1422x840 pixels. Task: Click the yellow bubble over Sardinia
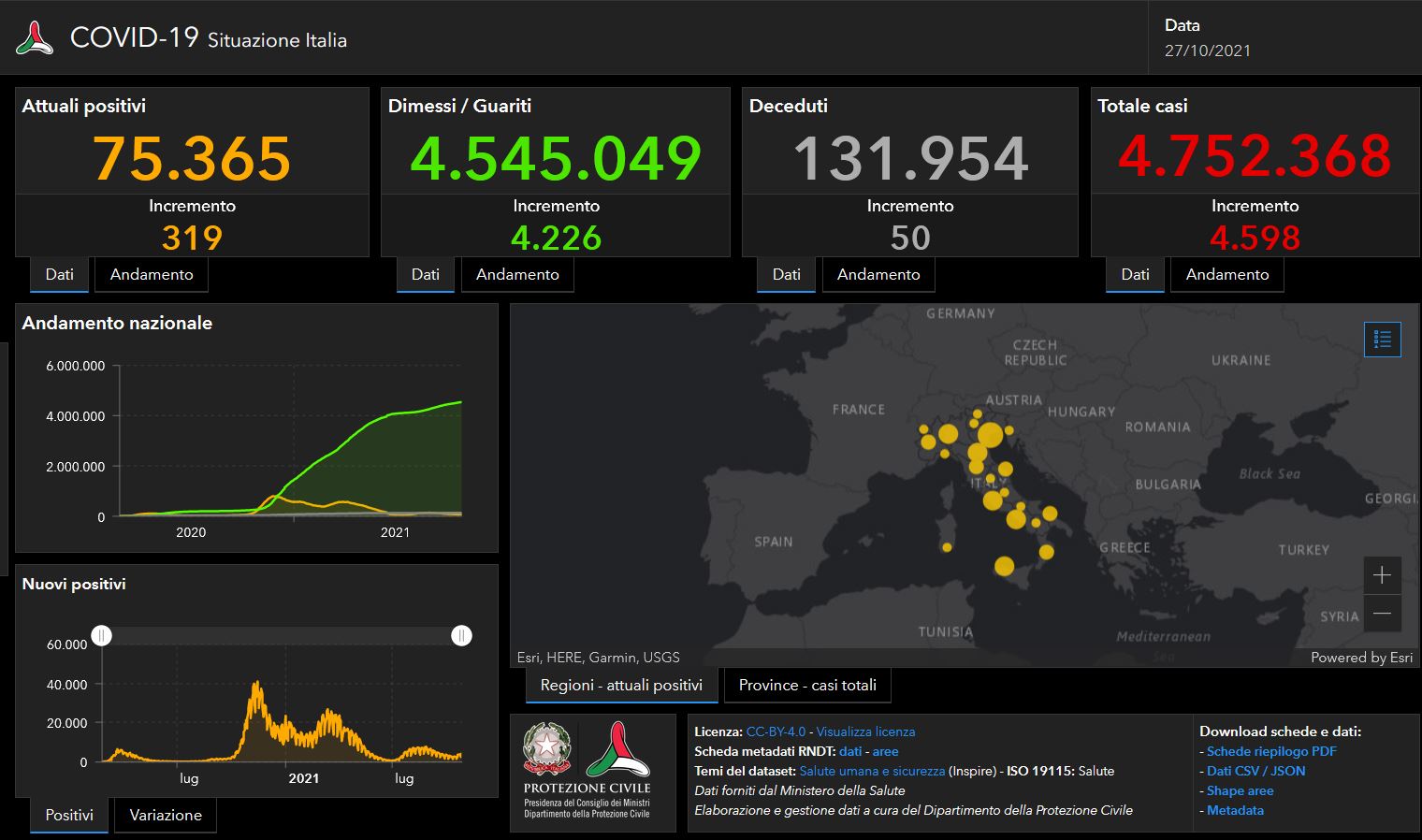947,547
